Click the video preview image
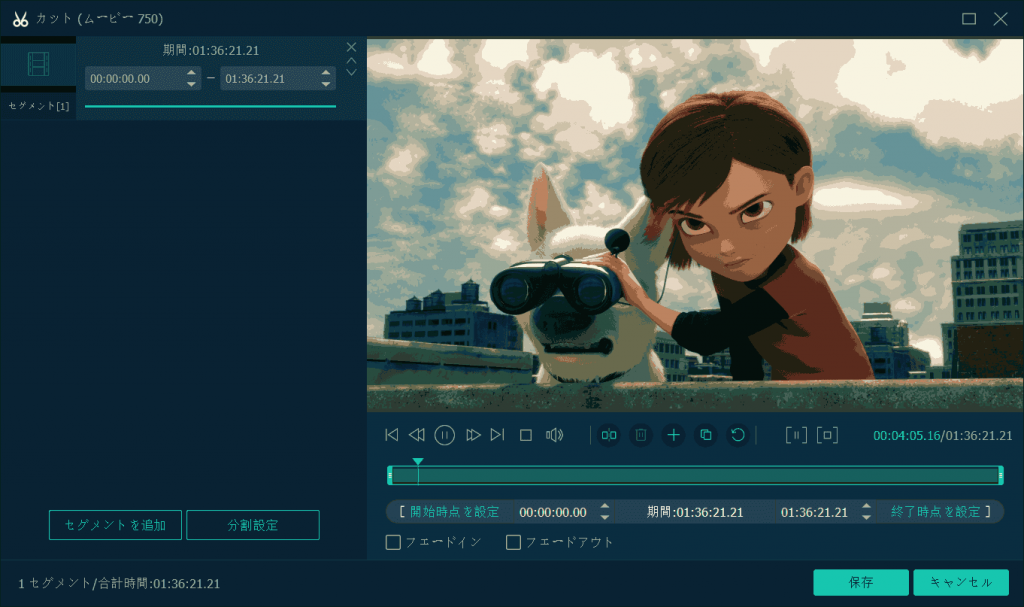Screen dimensions: 1024x607 pyautogui.click(x=695, y=225)
